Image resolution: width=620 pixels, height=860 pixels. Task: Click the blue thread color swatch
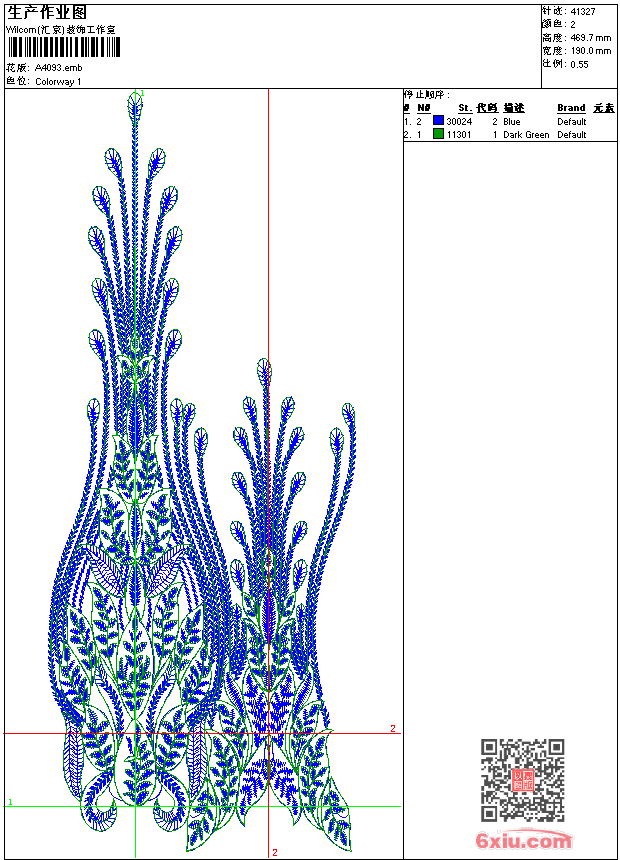coord(438,121)
